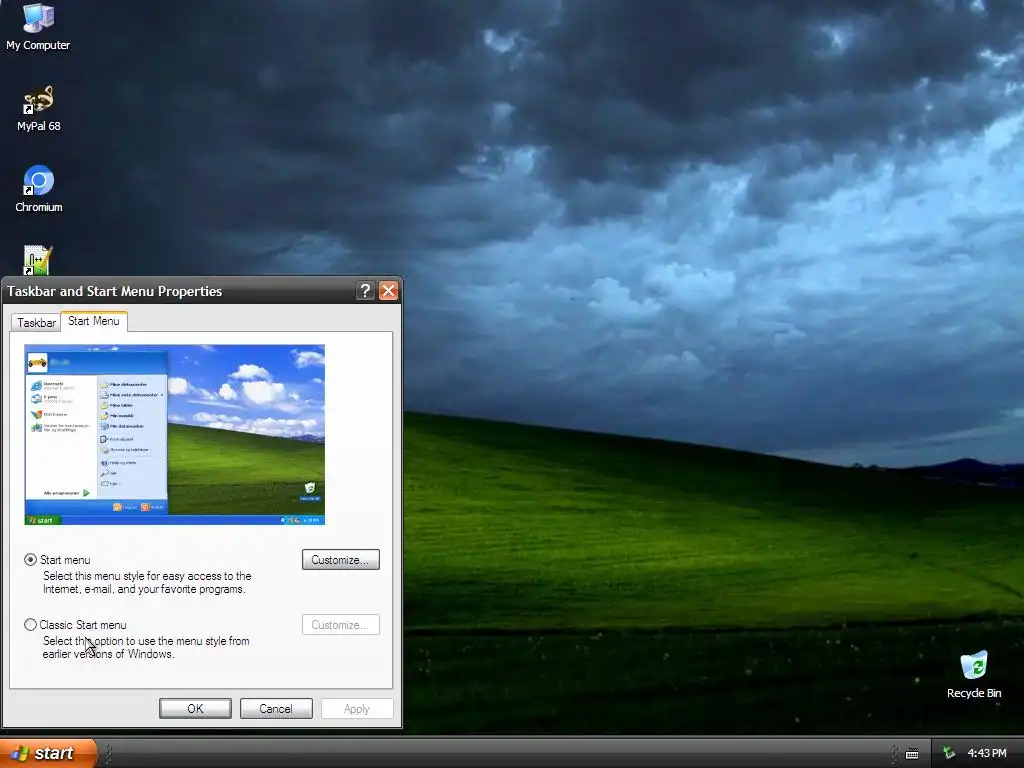The image size is (1024, 768).
Task: Select the Chromium desktop shortcut
Action: (39, 189)
